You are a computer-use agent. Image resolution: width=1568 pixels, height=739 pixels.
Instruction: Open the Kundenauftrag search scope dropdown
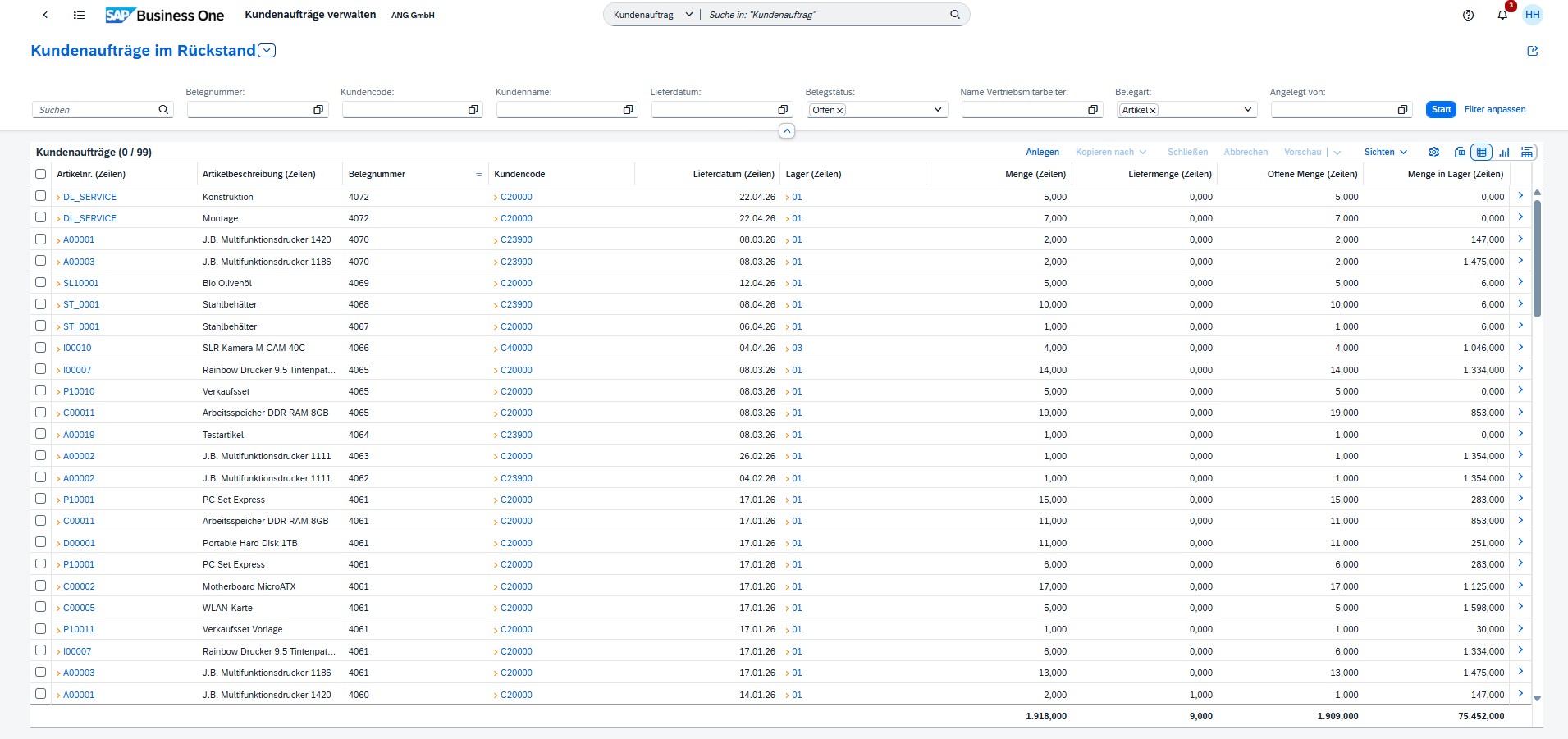(x=688, y=15)
